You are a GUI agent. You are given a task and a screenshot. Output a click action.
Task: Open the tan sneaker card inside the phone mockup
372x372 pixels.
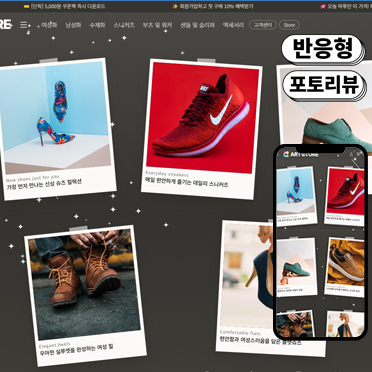click(x=345, y=267)
